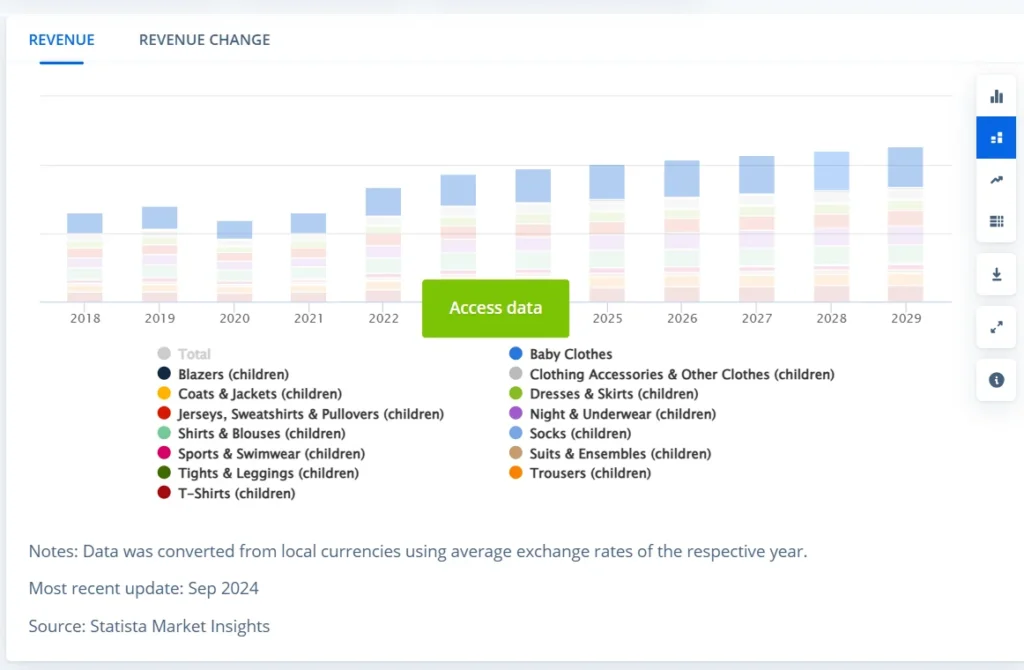The height and width of the screenshot is (670, 1024).
Task: Open the data table view icon
Action: (996, 221)
